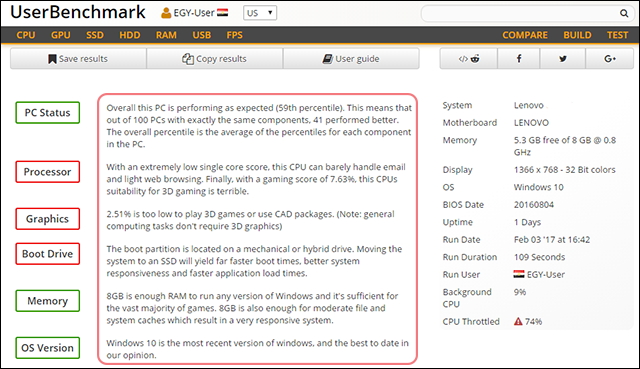Click the '1366 x 768 - 32 Bit colors' value
Image resolution: width=640 pixels, height=369 pixels.
pos(564,170)
